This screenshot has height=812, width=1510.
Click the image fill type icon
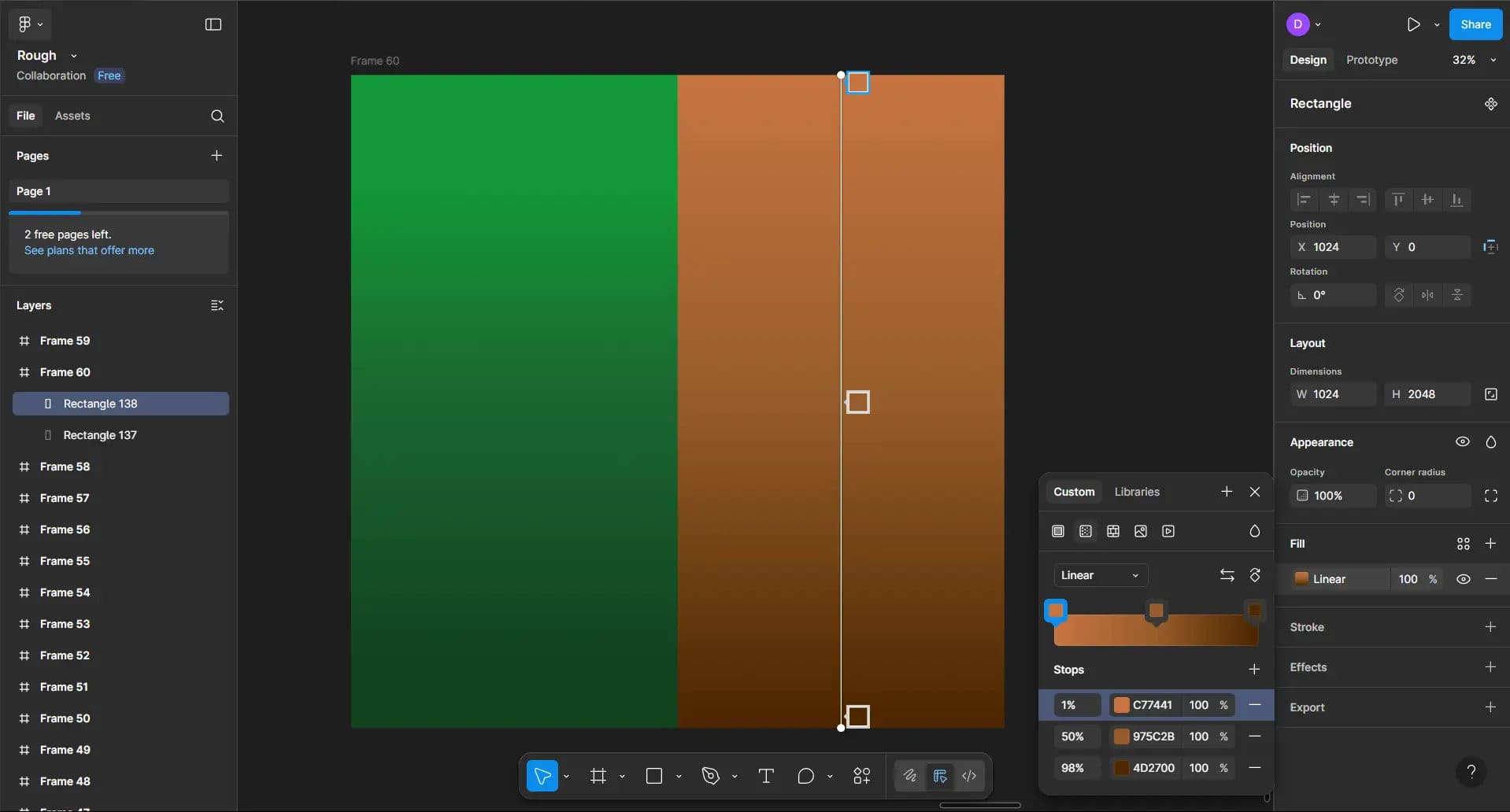click(1141, 531)
